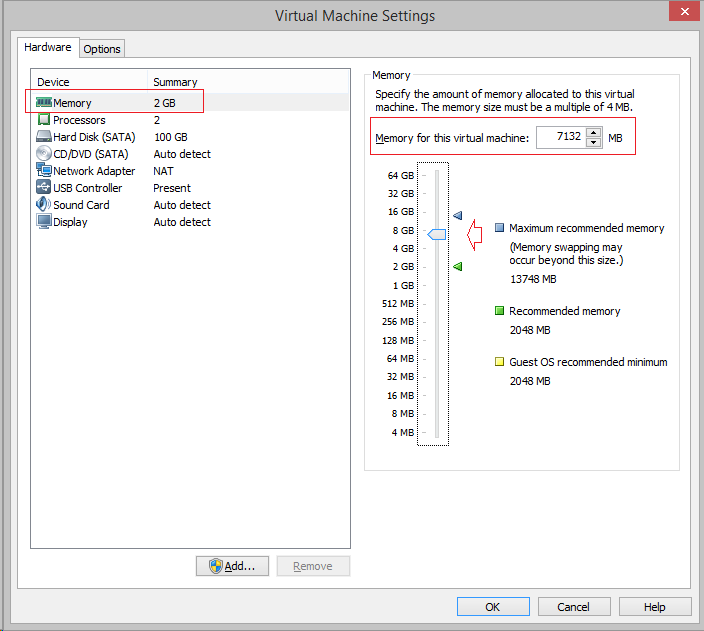
Task: Click the Auto detect value for CD/DVD
Action: [182, 154]
